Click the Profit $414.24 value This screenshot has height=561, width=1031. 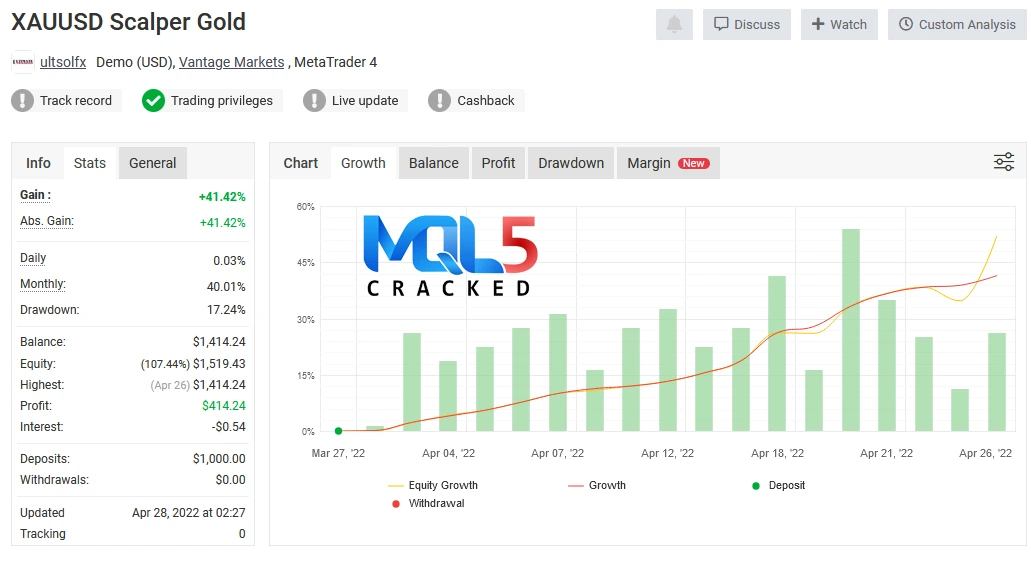pyautogui.click(x=224, y=406)
